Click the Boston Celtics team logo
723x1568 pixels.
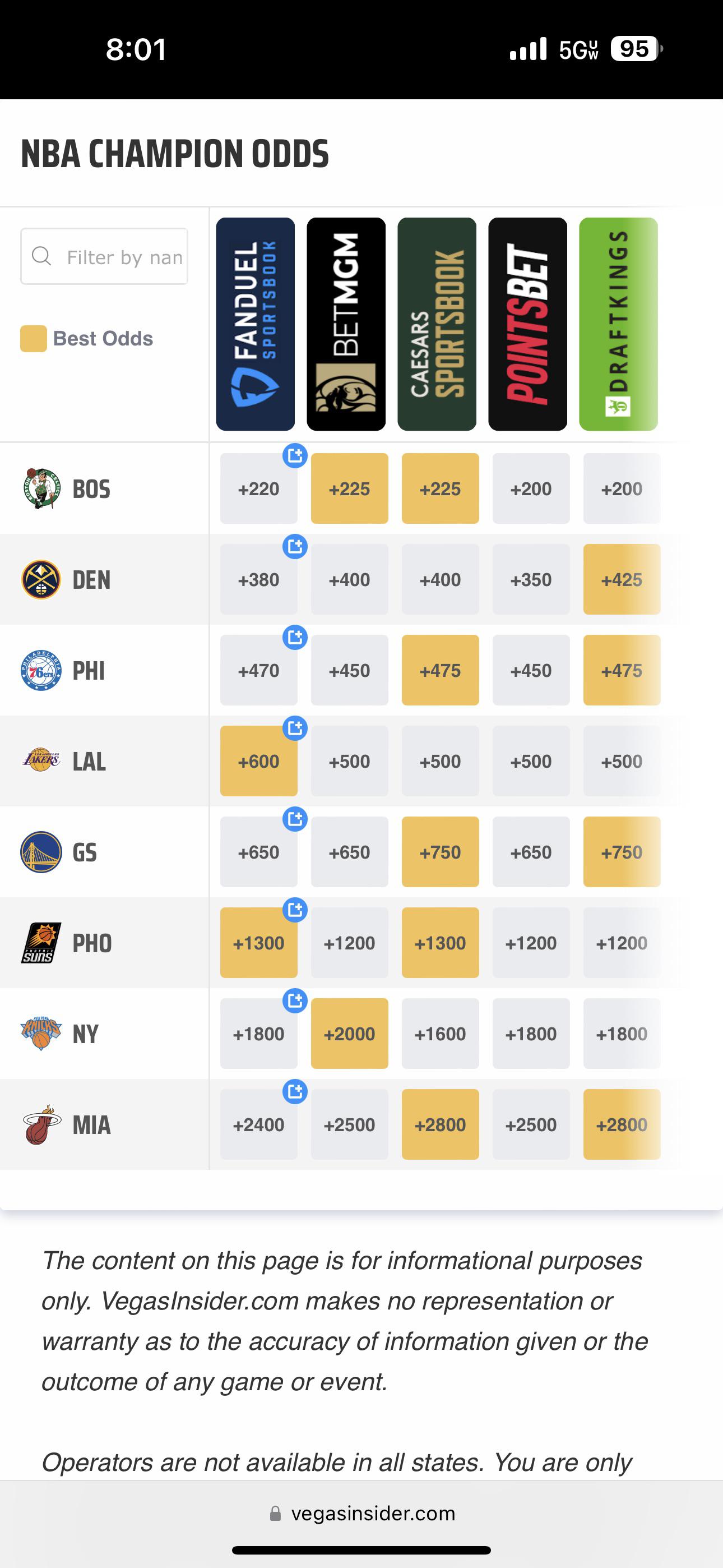point(41,488)
